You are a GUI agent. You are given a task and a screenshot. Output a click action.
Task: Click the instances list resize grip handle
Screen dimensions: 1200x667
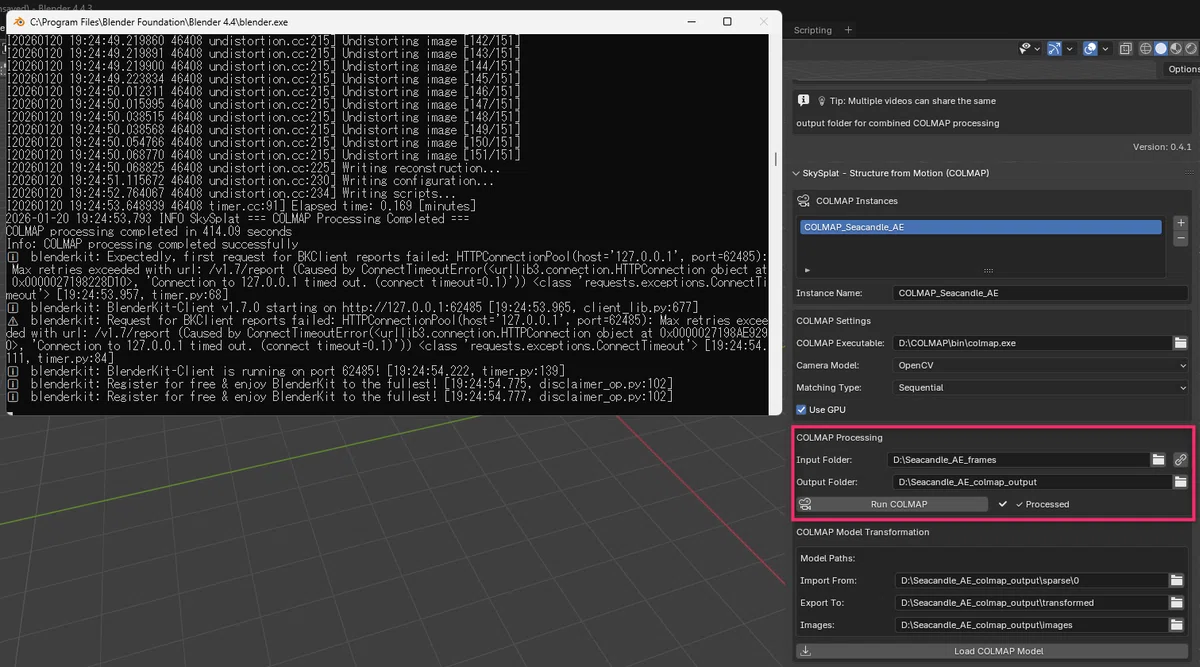click(988, 270)
